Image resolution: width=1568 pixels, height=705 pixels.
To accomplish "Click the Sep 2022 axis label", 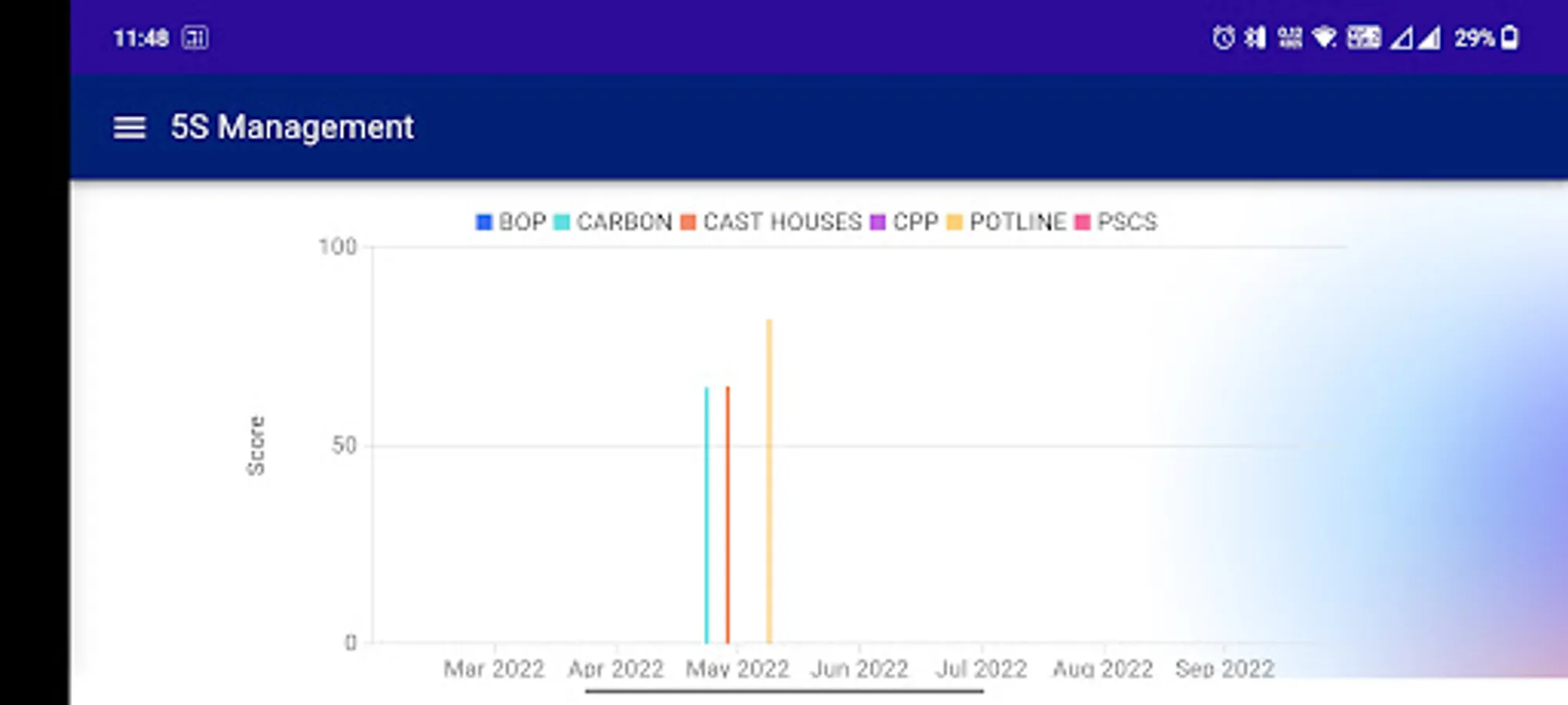I will 1225,669.
